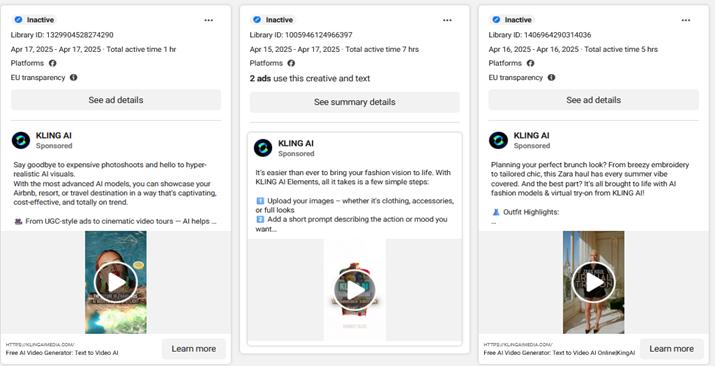Open the three-dot menu on ad 1329904528274290
This screenshot has width=715, height=366.
(208, 20)
